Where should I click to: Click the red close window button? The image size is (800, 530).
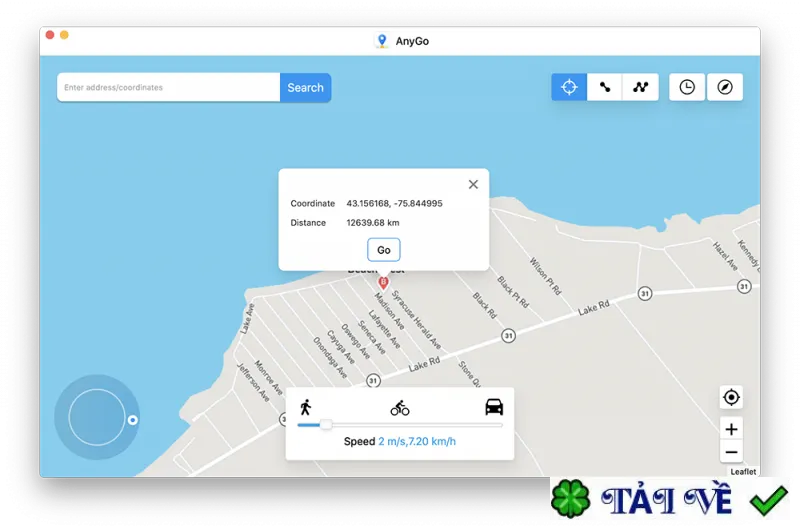tap(50, 35)
